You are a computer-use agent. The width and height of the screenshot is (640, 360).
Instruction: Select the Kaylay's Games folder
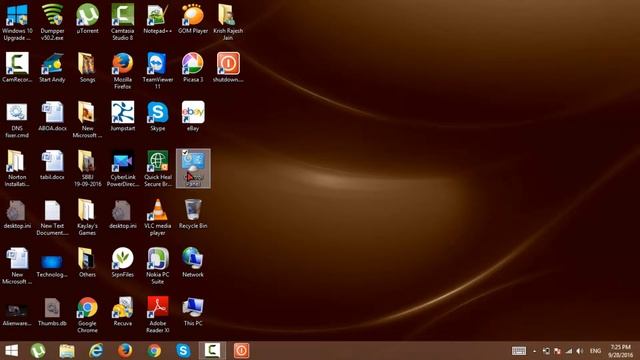pyautogui.click(x=87, y=217)
